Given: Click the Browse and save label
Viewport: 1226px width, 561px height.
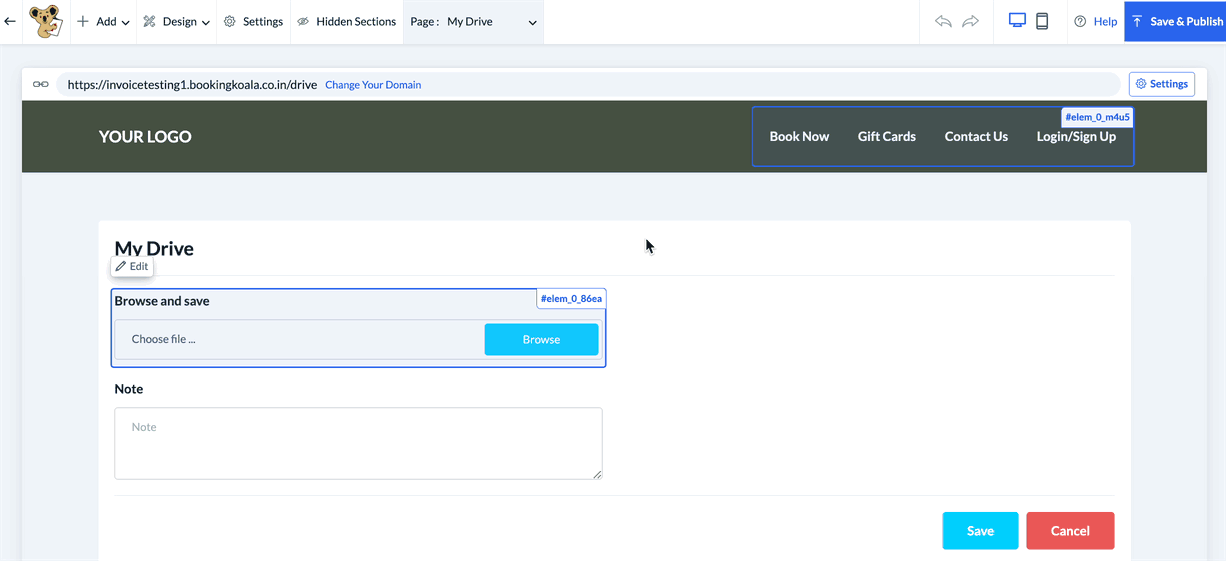Looking at the screenshot, I should tap(162, 301).
